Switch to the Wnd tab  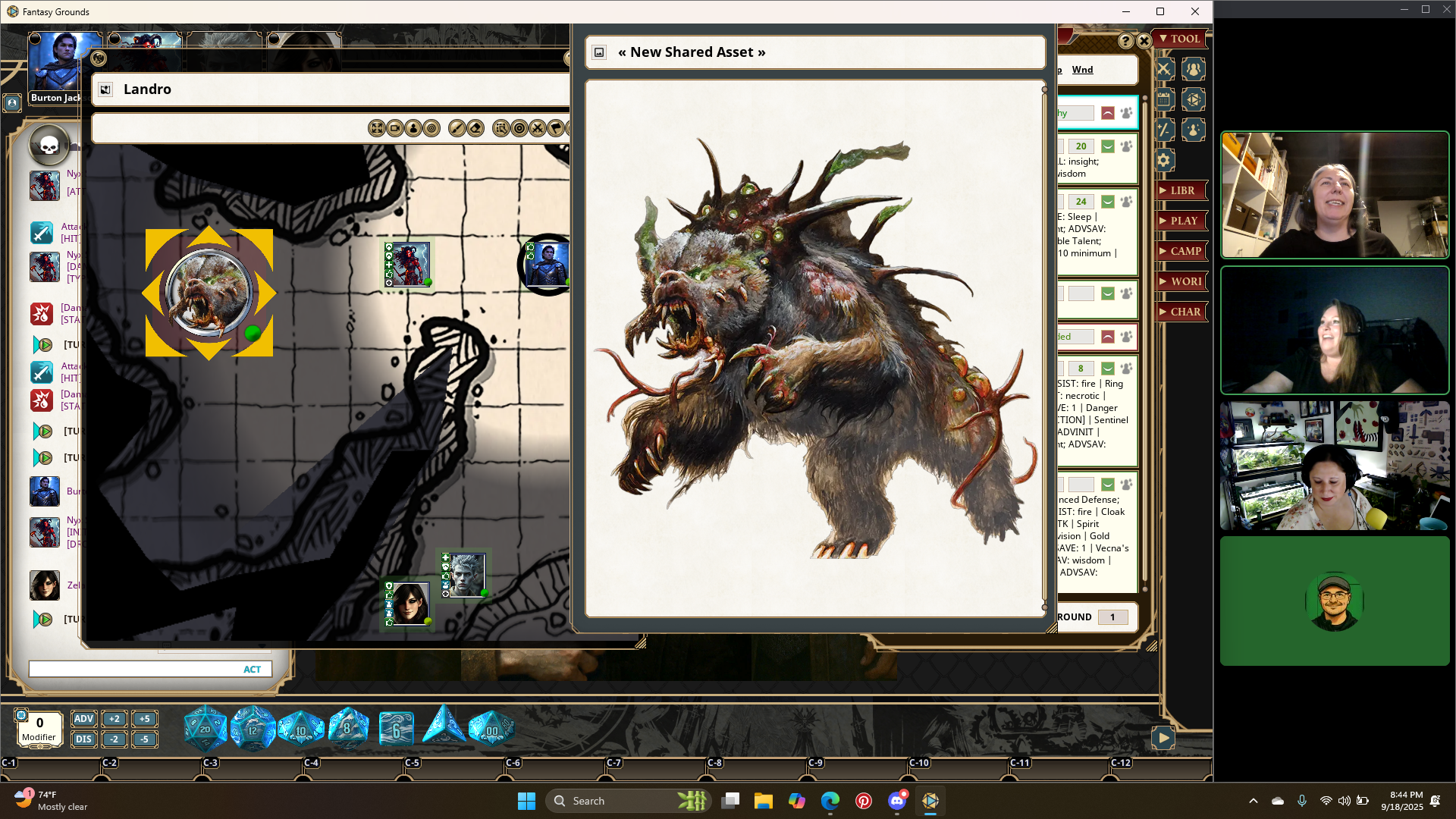tap(1082, 70)
